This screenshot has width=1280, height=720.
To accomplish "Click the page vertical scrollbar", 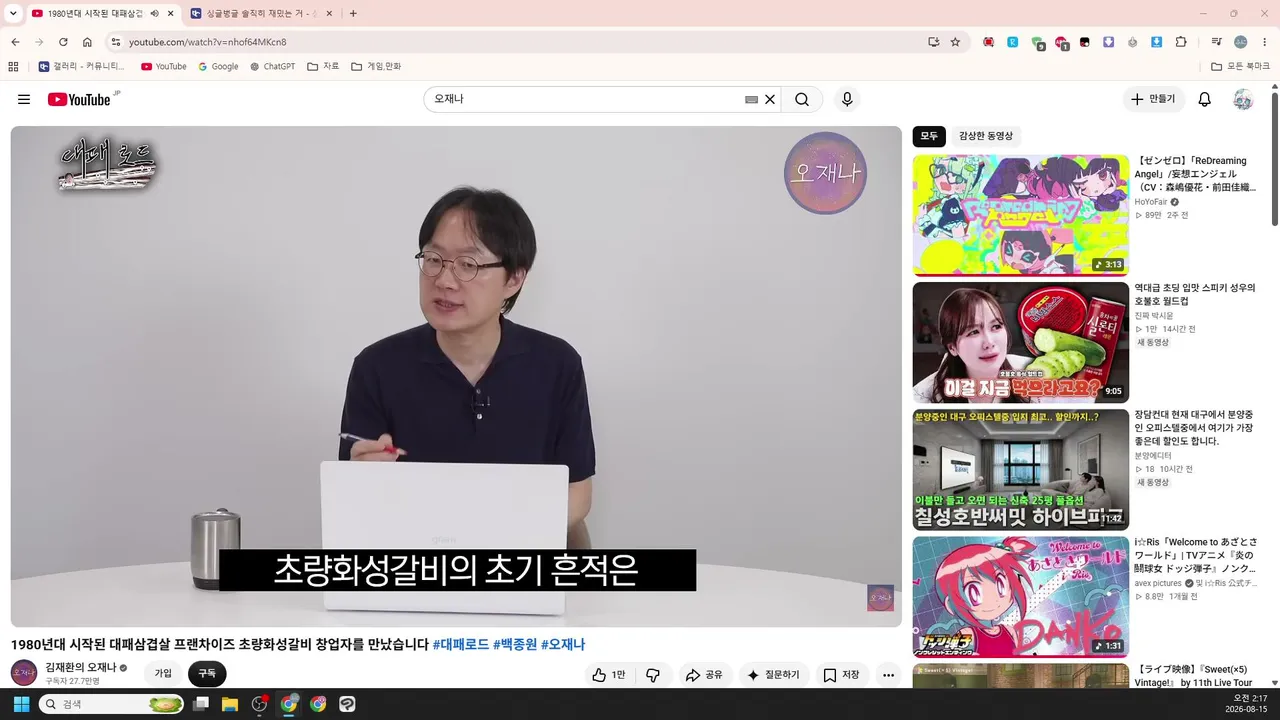I will 1275,160.
